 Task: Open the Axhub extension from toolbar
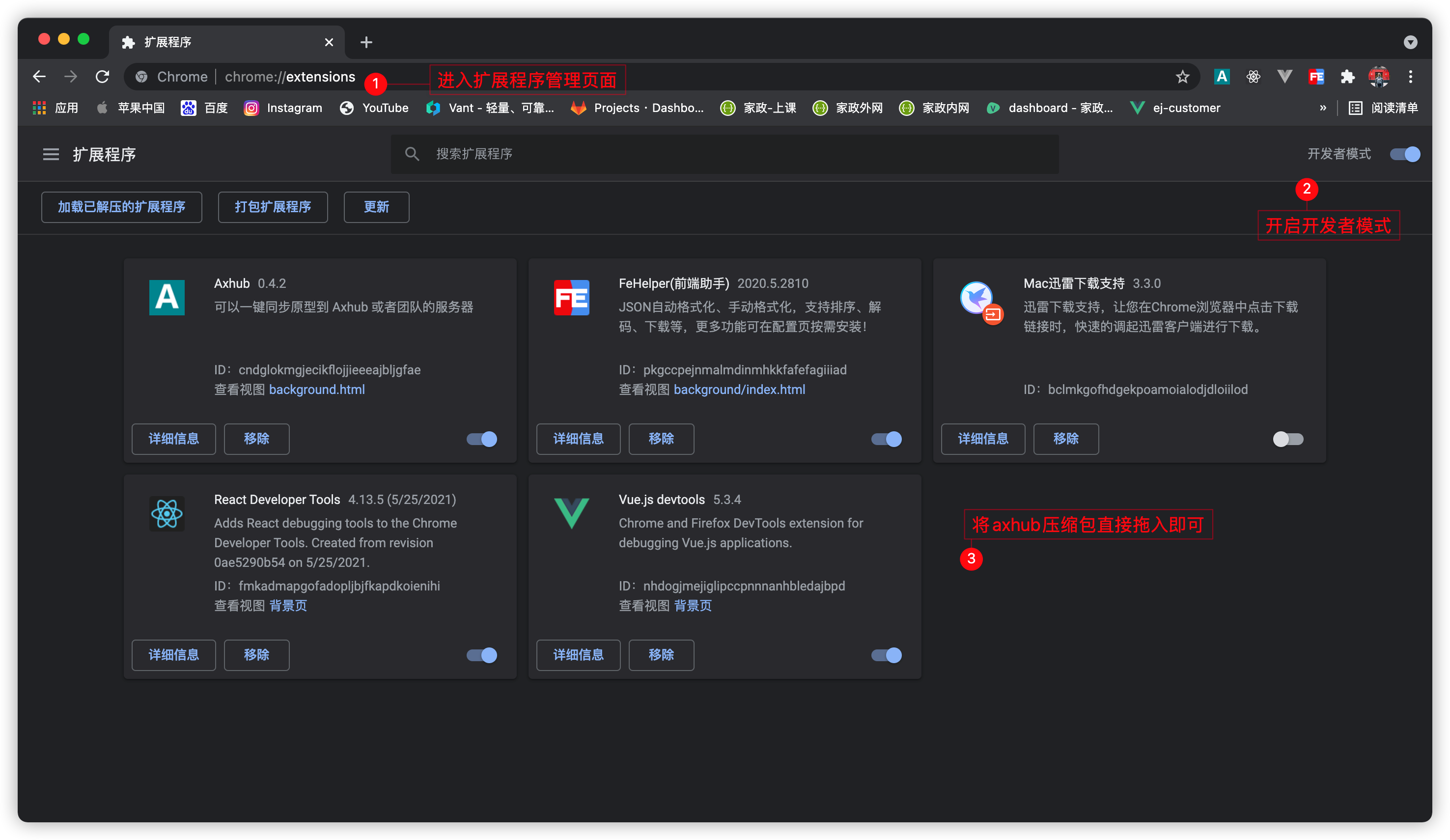click(x=1222, y=76)
